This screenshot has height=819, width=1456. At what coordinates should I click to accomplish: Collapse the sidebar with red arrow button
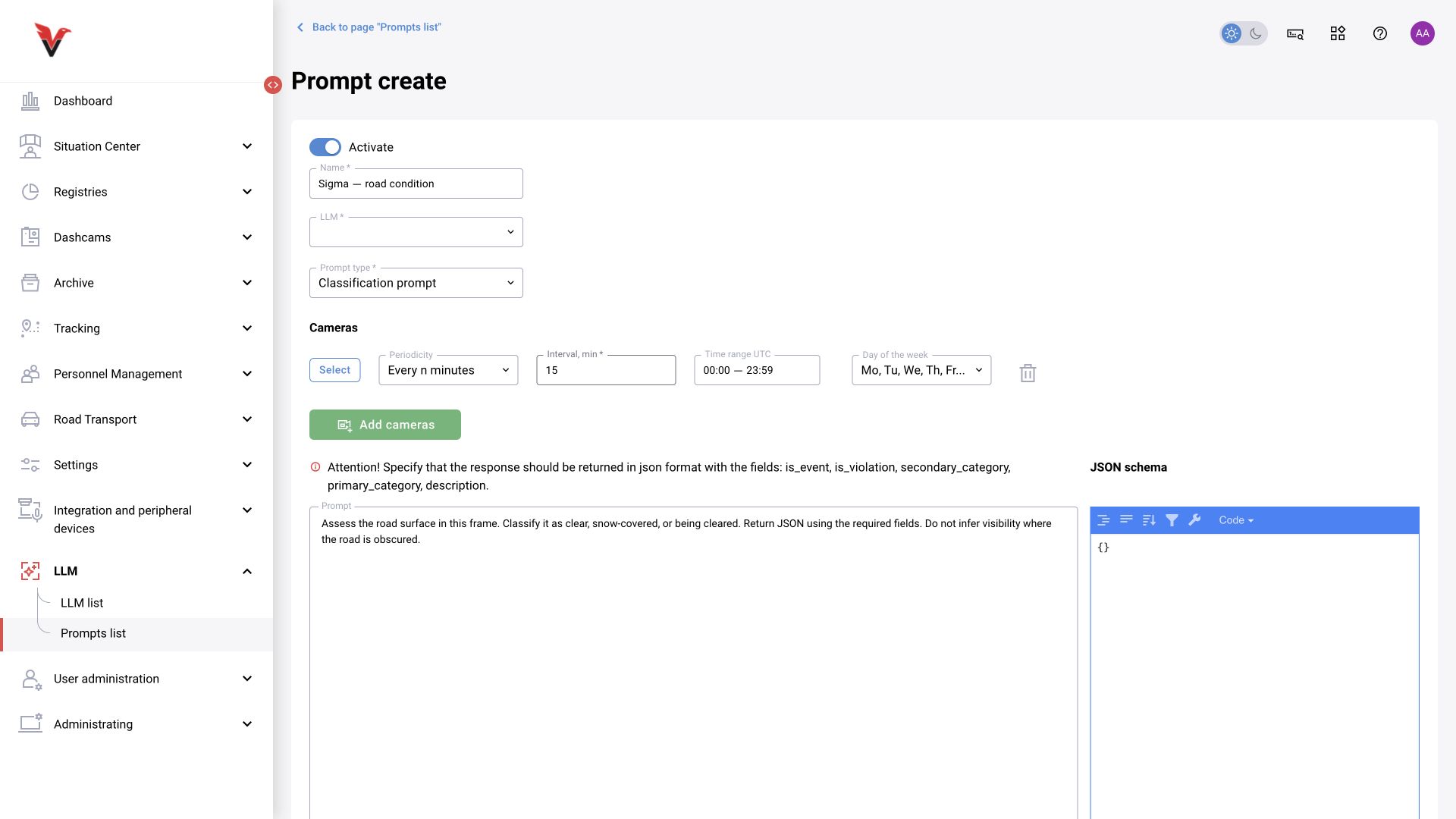pos(273,85)
